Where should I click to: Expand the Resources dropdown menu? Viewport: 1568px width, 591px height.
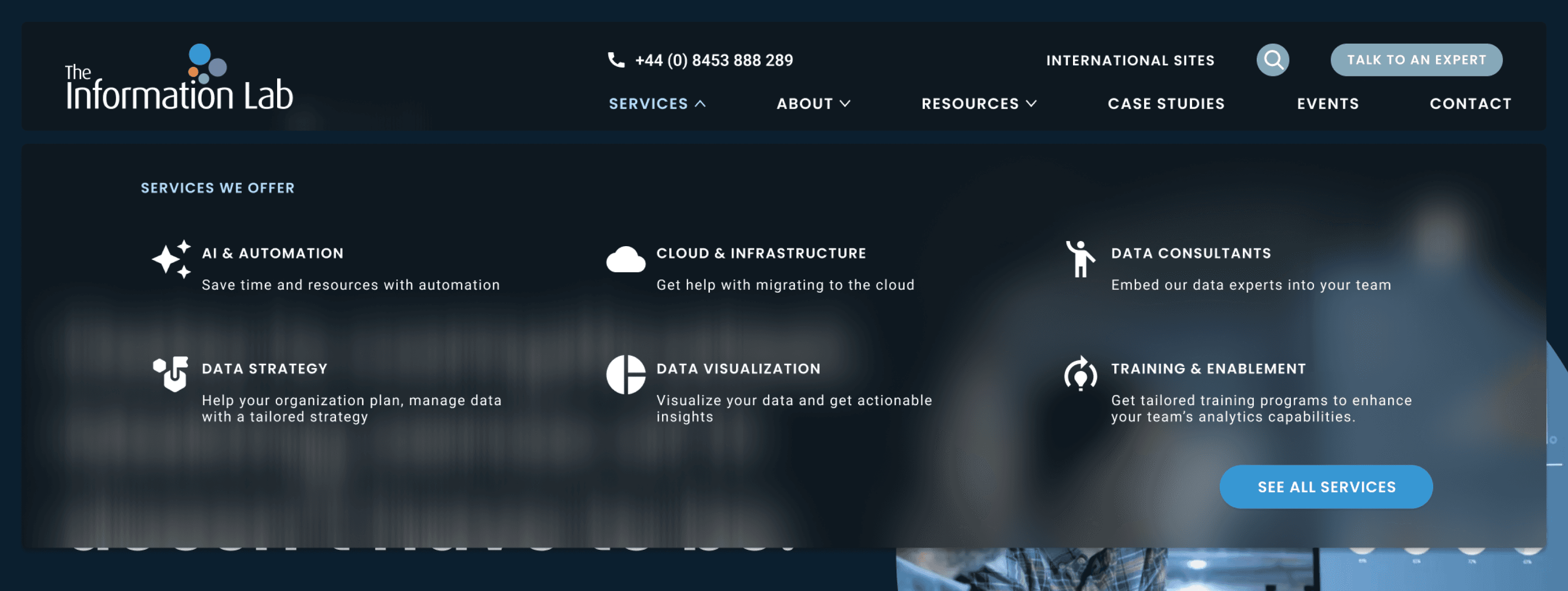978,103
